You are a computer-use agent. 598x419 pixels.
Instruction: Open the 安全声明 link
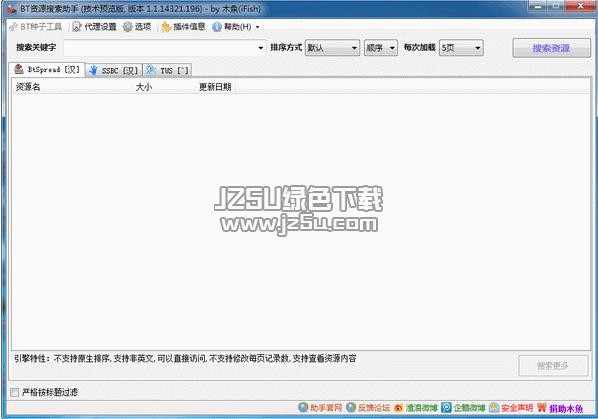tap(517, 408)
